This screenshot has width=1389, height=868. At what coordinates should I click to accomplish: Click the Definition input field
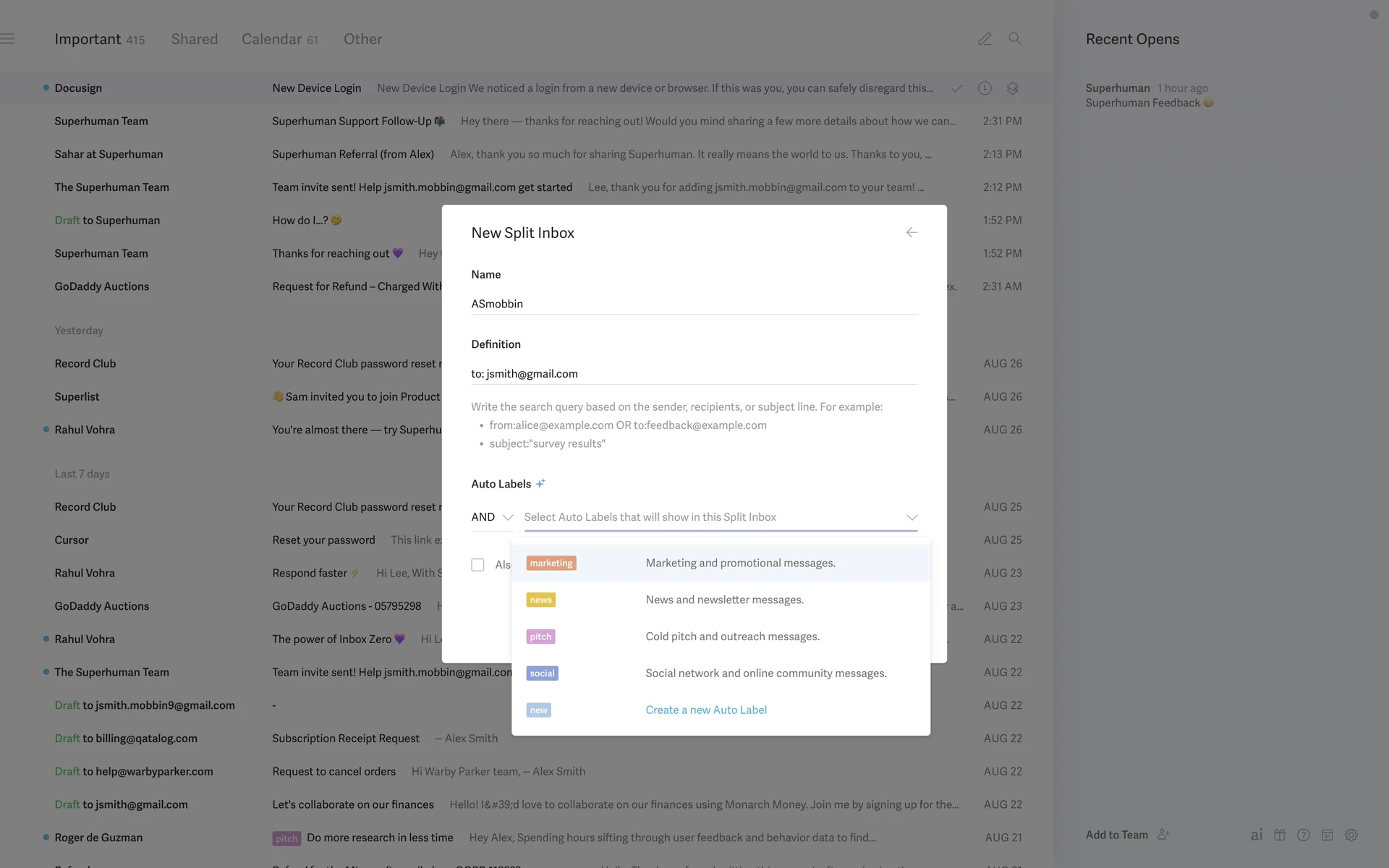coord(693,374)
